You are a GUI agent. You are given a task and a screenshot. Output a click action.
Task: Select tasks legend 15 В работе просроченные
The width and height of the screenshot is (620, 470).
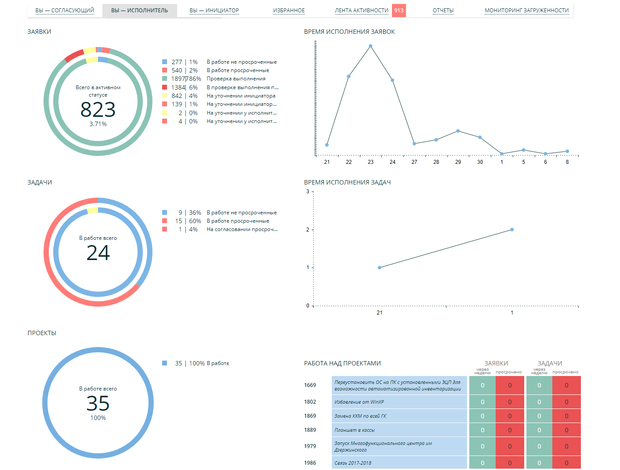[x=219, y=221]
